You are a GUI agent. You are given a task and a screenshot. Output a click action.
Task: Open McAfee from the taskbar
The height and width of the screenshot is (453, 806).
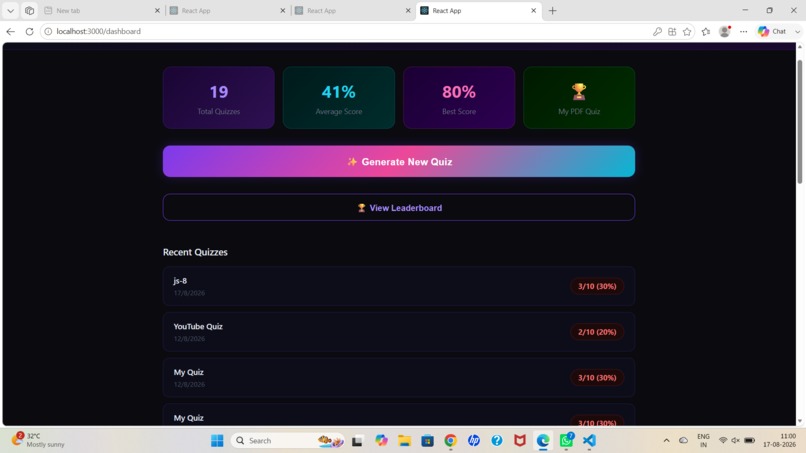coord(520,441)
